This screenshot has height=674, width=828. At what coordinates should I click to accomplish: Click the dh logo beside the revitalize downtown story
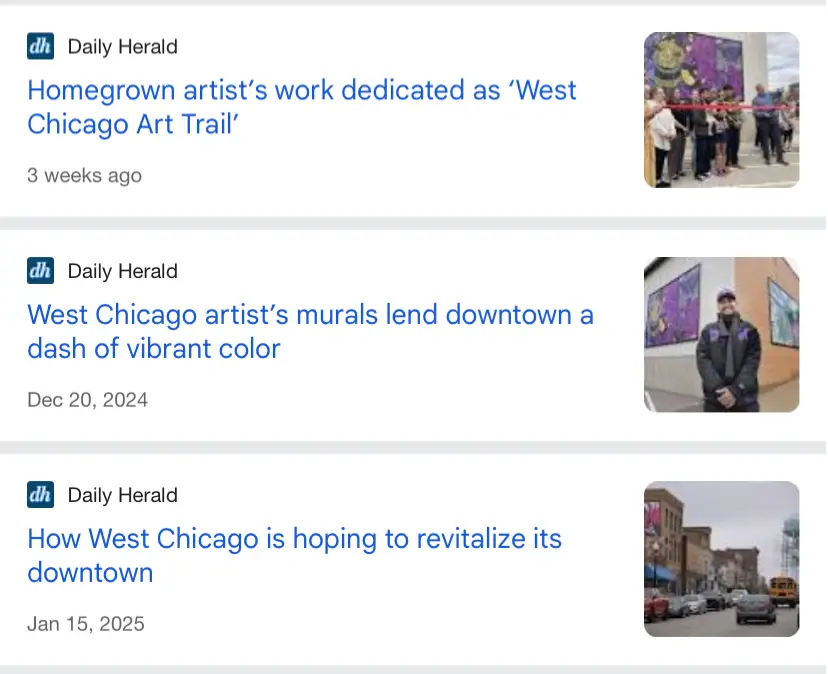point(40,495)
